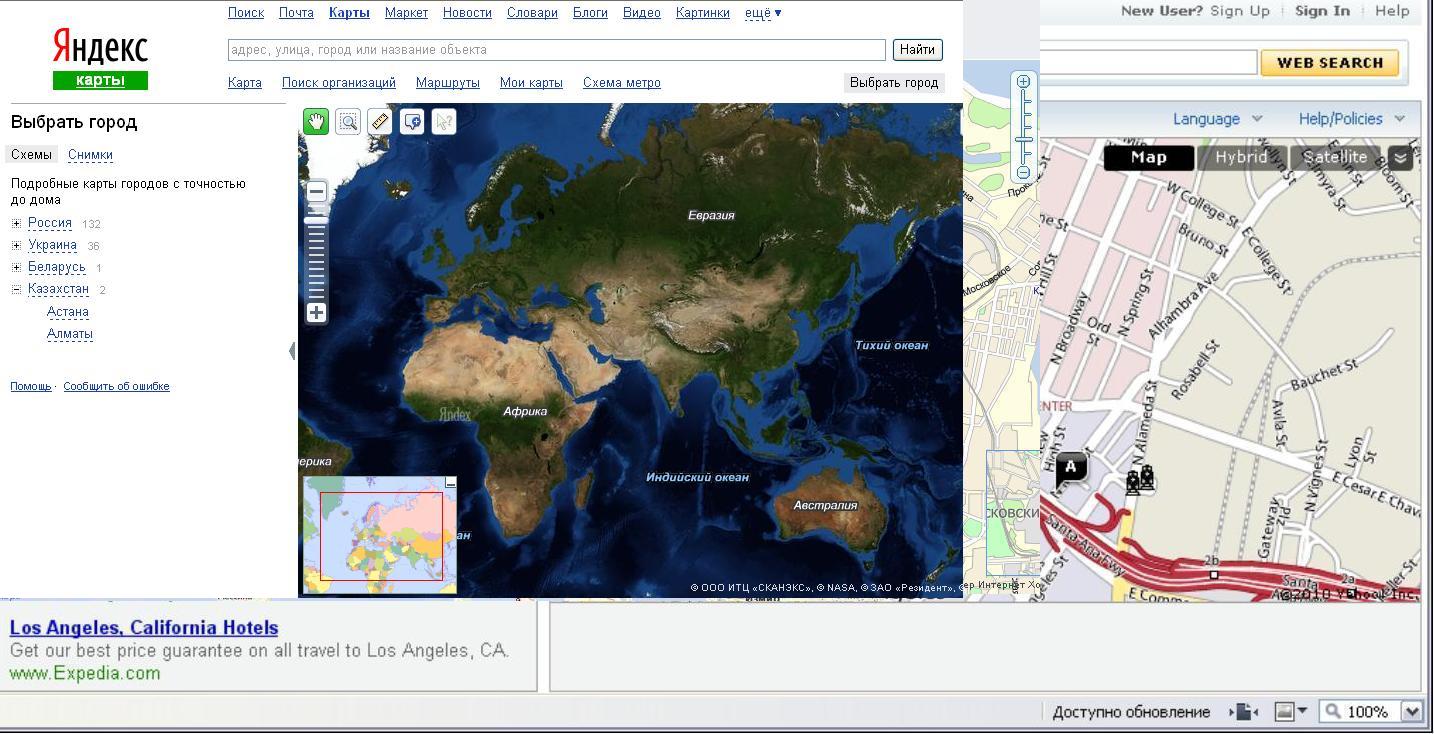Open the zoom 100% dropdown arrow
This screenshot has height=734, width=1434.
click(x=1411, y=711)
